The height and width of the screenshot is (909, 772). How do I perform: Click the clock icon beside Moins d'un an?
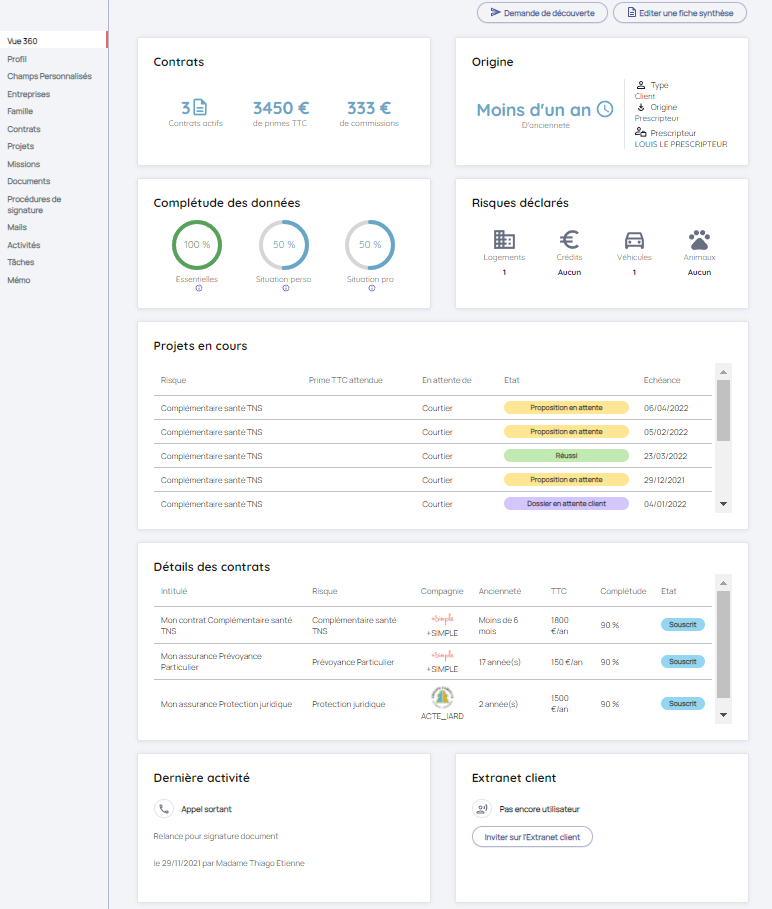click(605, 110)
